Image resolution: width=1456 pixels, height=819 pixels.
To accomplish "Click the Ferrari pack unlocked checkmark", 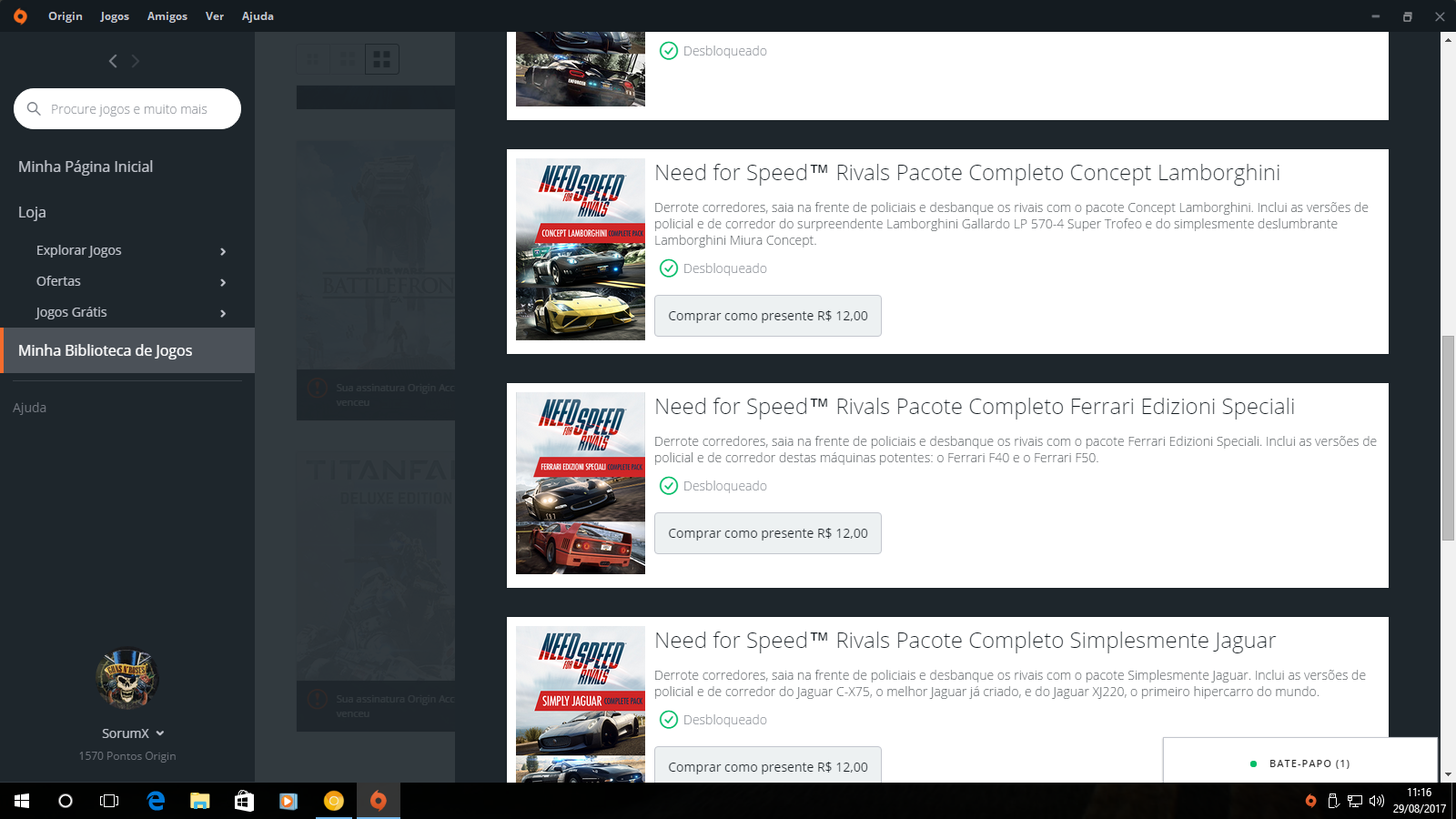I will 669,486.
